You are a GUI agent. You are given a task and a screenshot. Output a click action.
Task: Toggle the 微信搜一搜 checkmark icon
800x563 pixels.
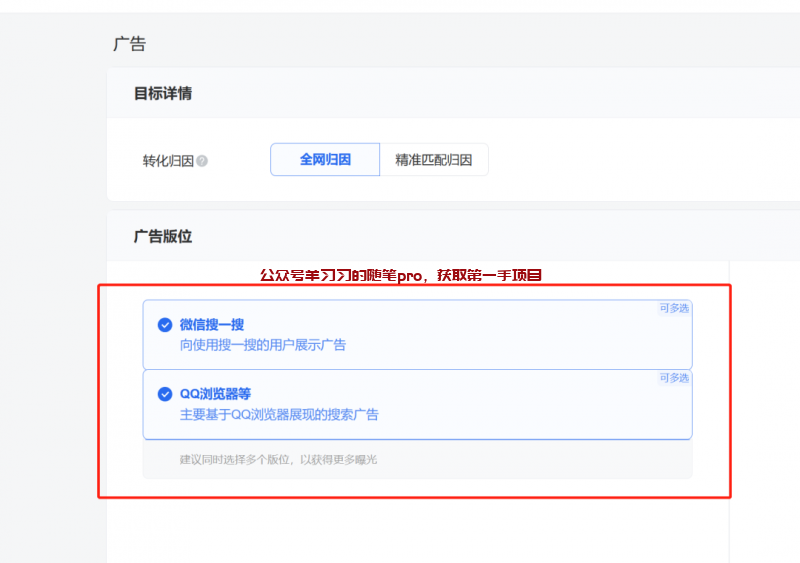click(x=165, y=325)
